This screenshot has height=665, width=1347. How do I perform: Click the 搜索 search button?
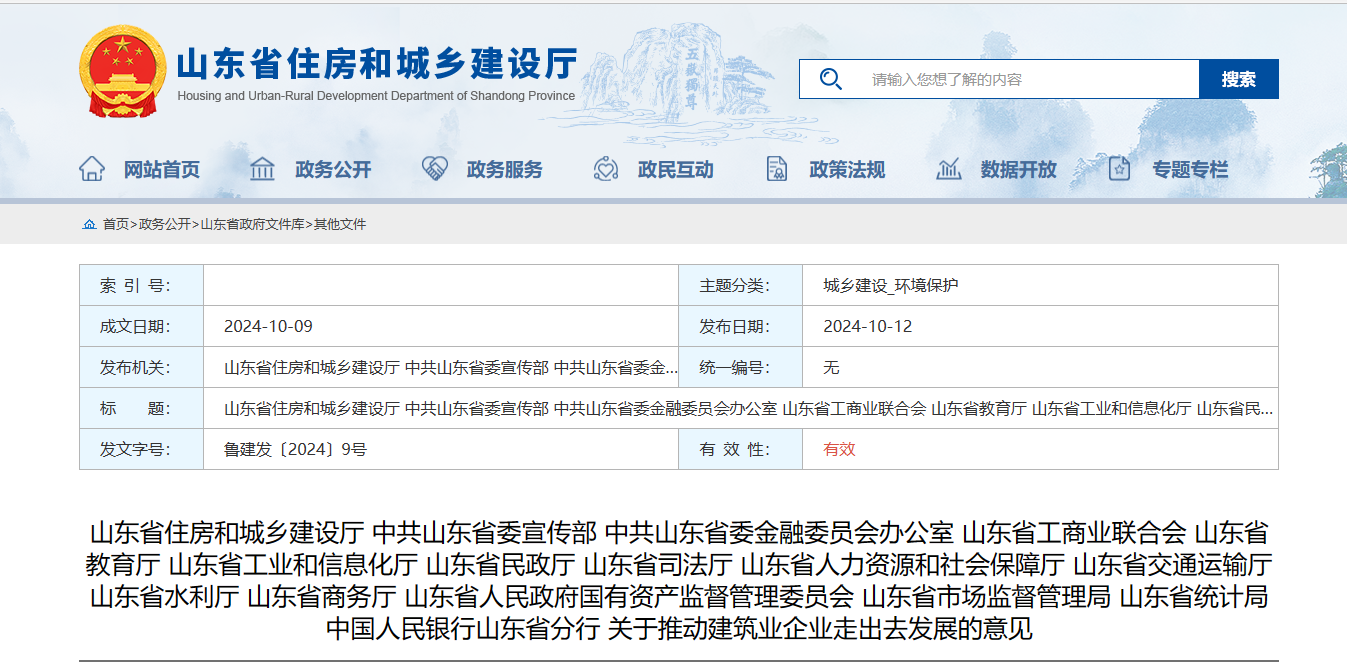tap(1240, 78)
